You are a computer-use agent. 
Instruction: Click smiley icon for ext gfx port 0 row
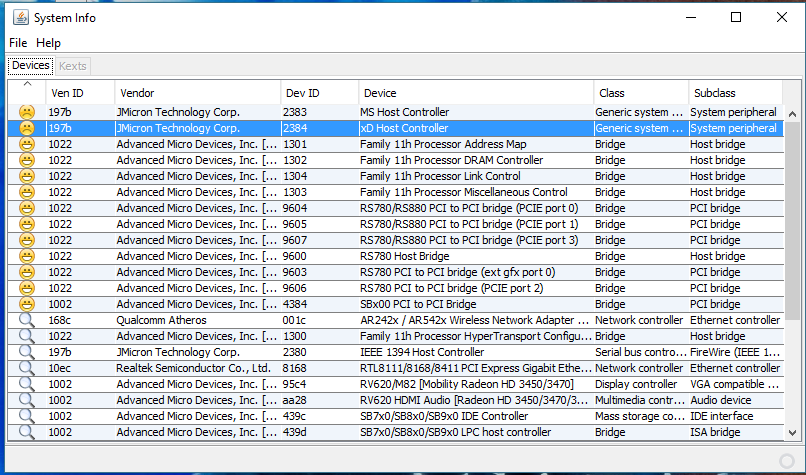tap(27, 271)
